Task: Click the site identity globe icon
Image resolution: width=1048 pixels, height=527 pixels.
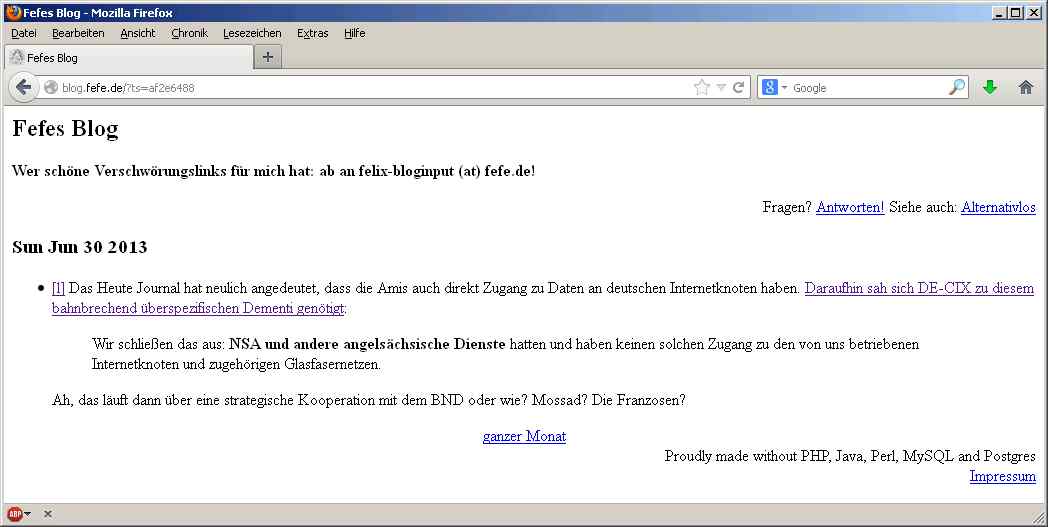Action: pos(51,88)
